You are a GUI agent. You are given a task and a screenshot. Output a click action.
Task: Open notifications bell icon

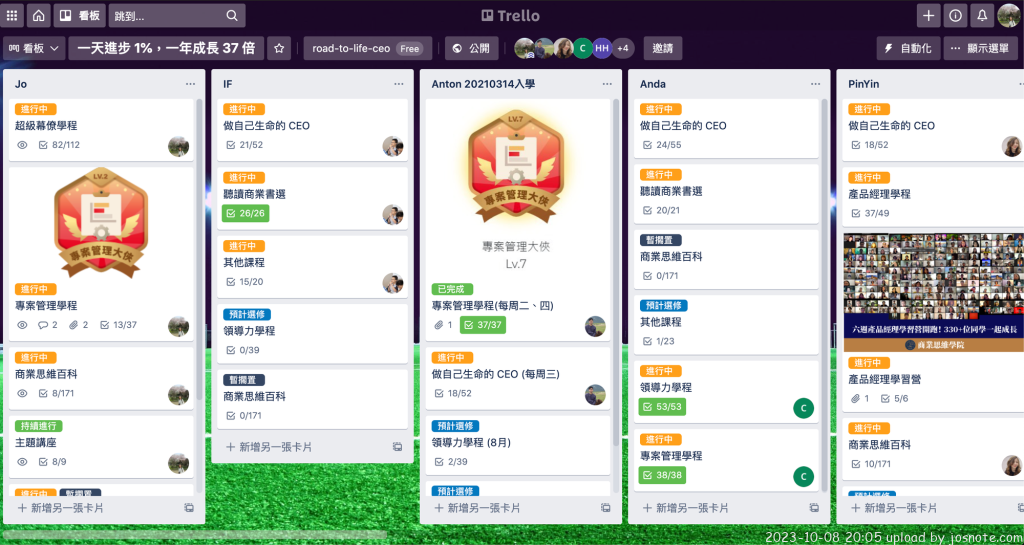(982, 16)
